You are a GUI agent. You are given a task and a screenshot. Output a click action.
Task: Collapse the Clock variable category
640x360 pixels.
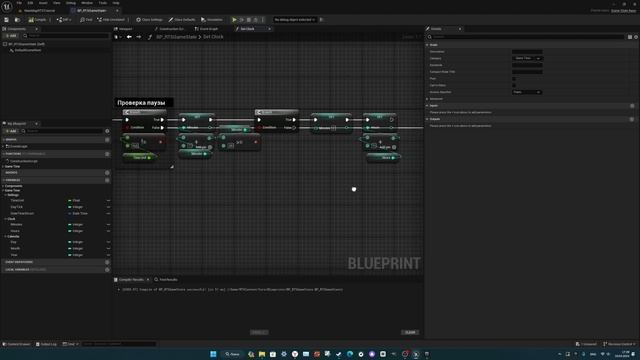pyautogui.click(x=6, y=219)
